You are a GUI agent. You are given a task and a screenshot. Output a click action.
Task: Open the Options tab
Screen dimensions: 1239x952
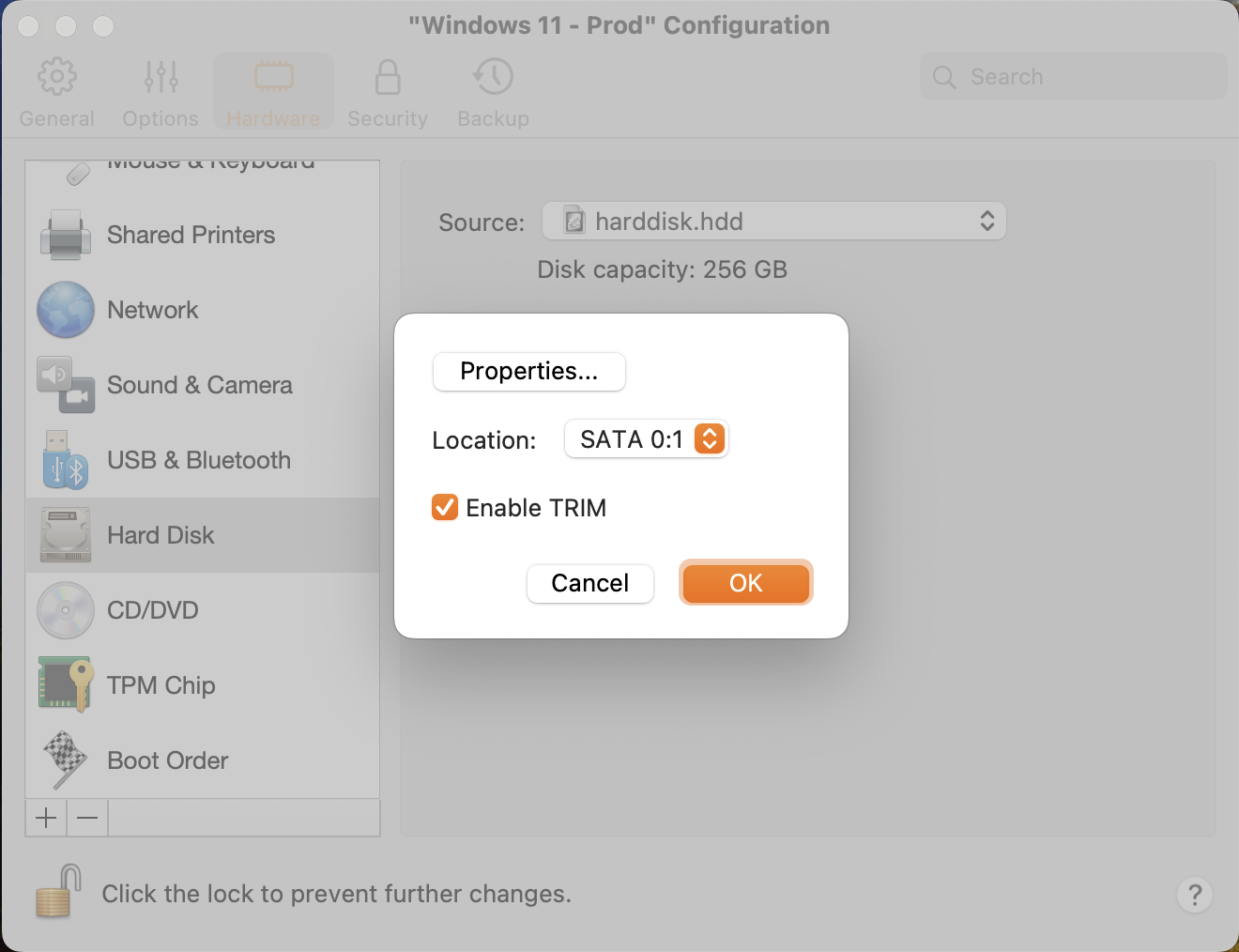[161, 92]
